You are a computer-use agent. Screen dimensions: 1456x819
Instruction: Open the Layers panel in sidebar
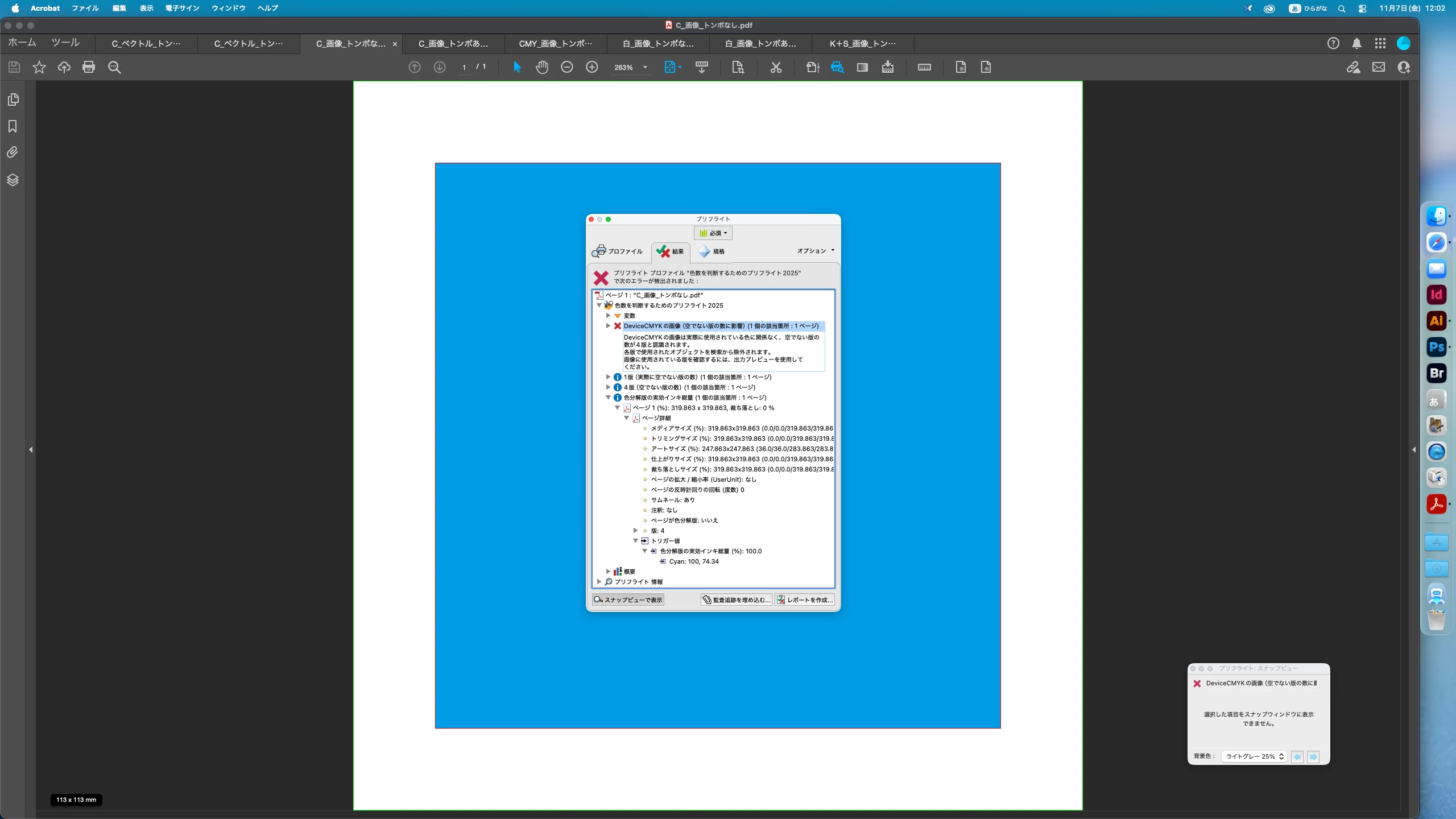point(13,180)
